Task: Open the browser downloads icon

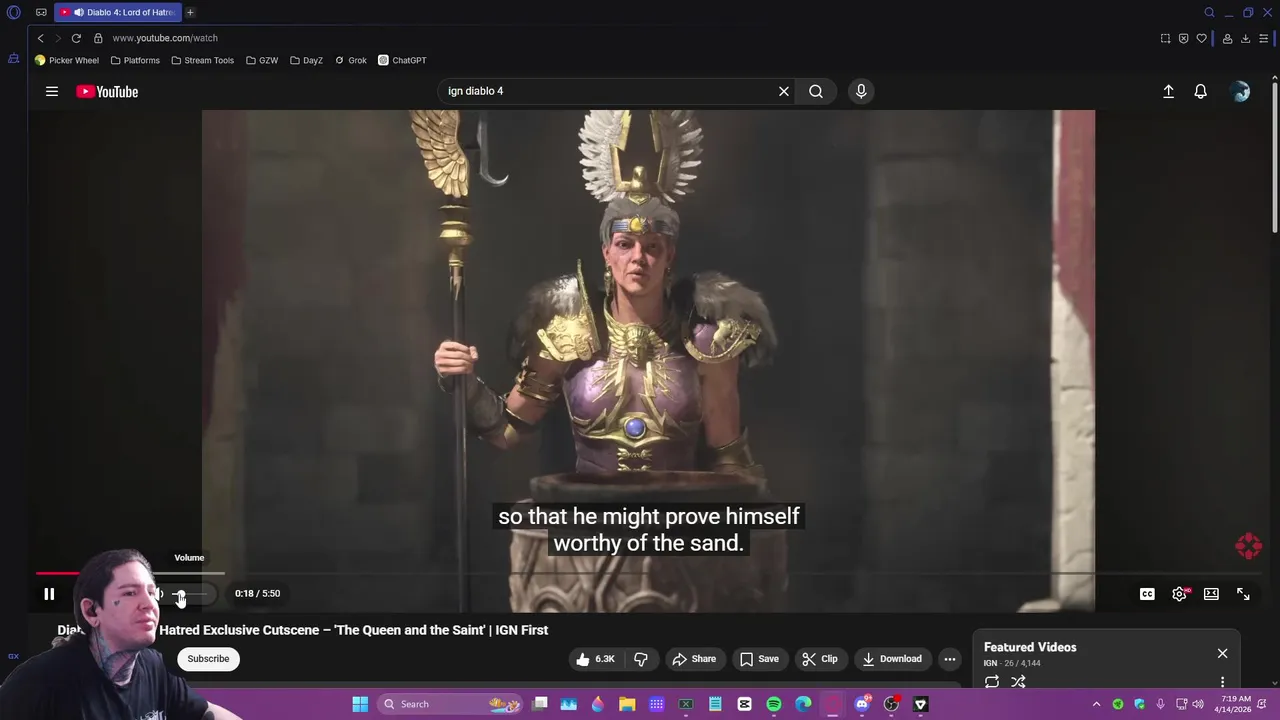Action: 1245,38
